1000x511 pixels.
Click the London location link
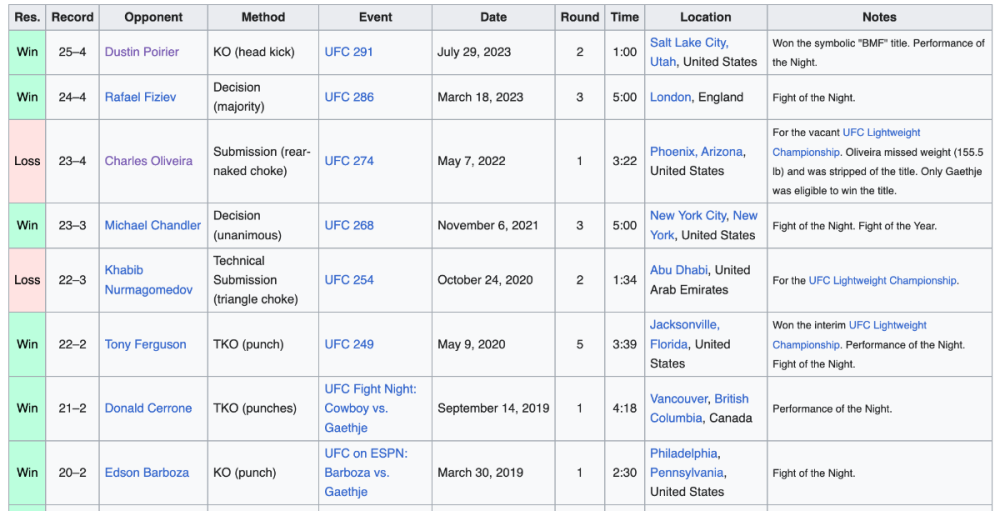pyautogui.click(x=670, y=97)
